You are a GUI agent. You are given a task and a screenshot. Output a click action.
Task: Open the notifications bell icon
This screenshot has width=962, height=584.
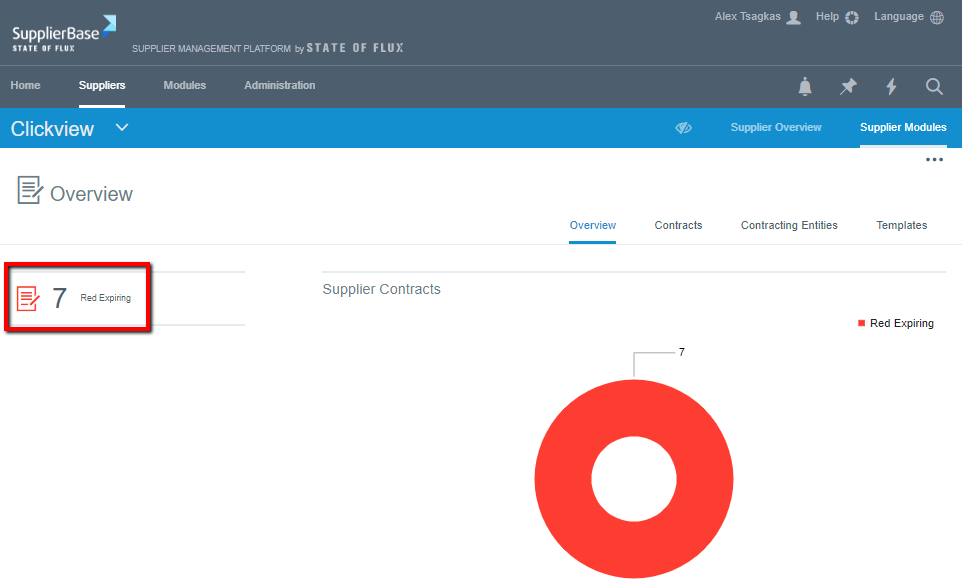tap(805, 87)
